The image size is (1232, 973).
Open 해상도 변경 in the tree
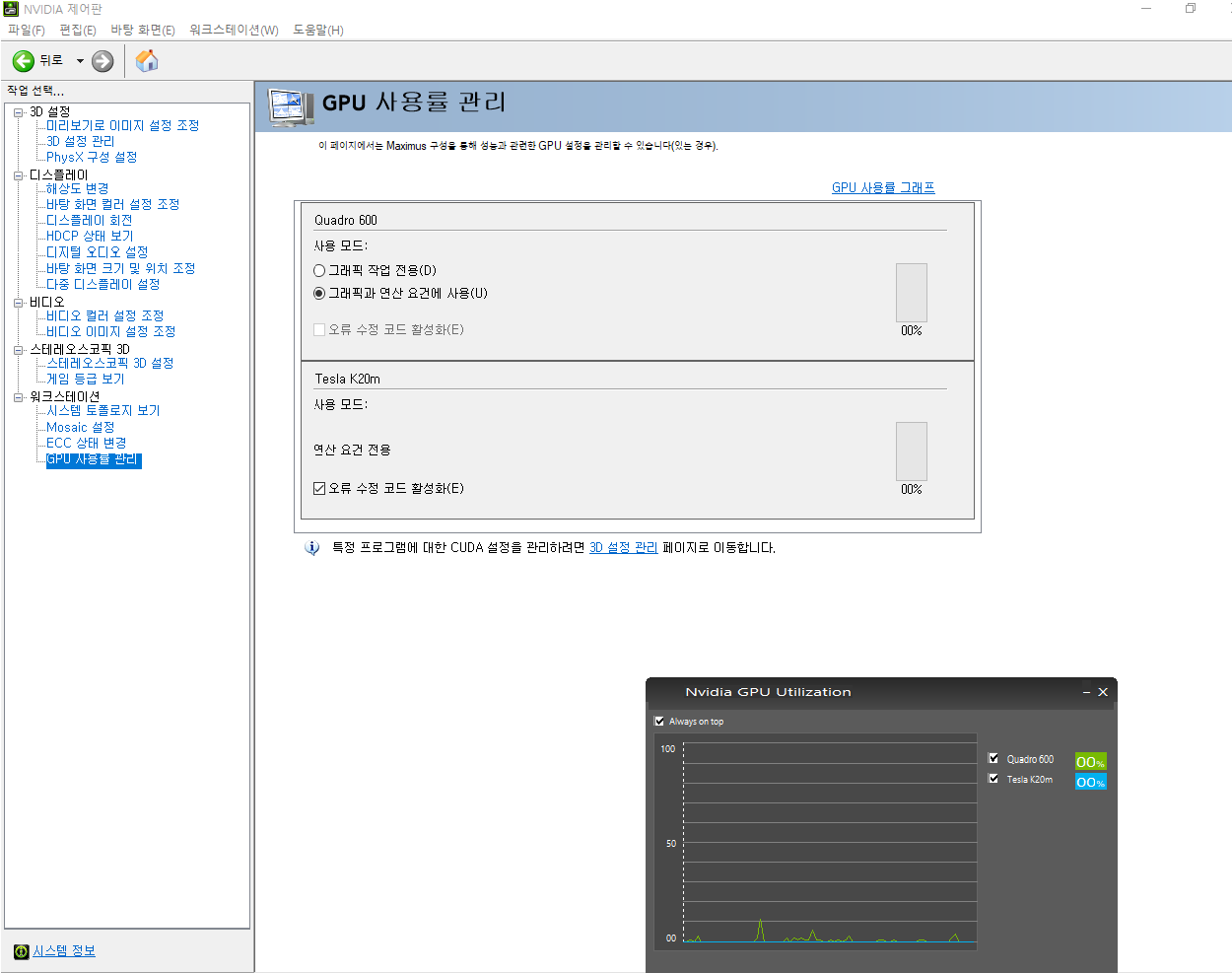pyautogui.click(x=78, y=189)
